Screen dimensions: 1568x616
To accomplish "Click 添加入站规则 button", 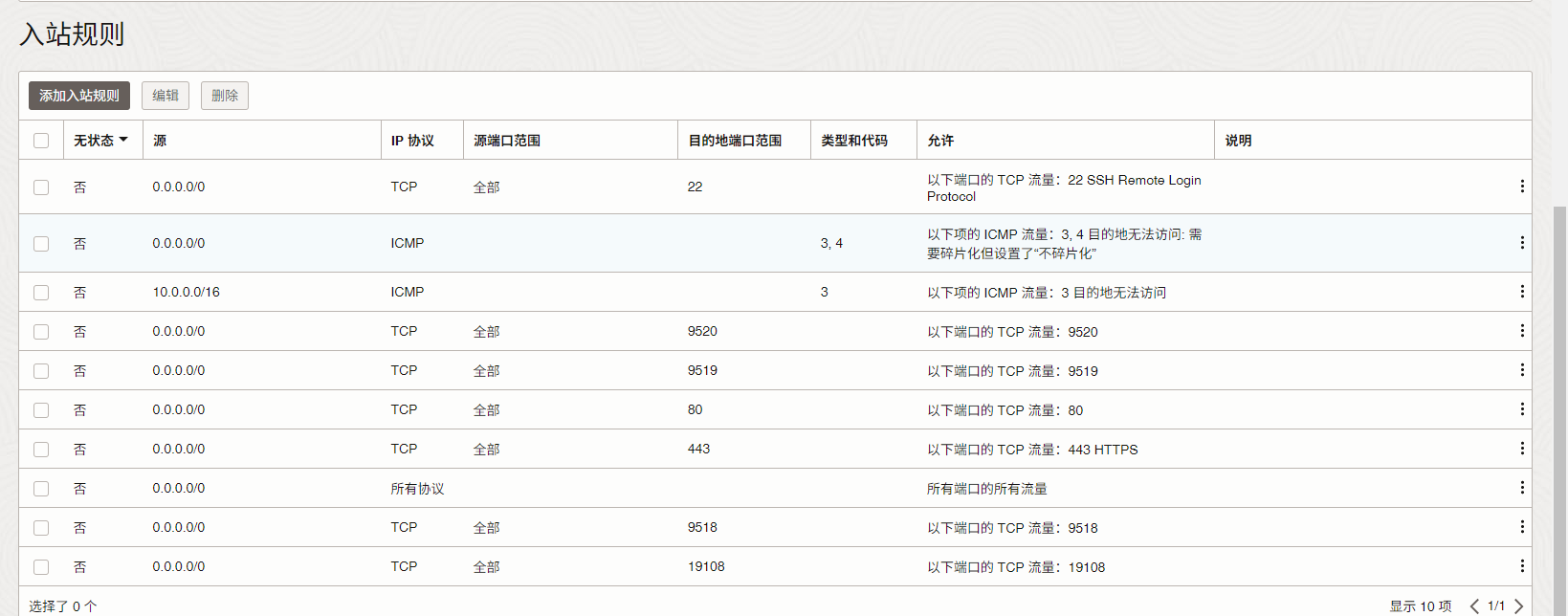I will pyautogui.click(x=79, y=96).
